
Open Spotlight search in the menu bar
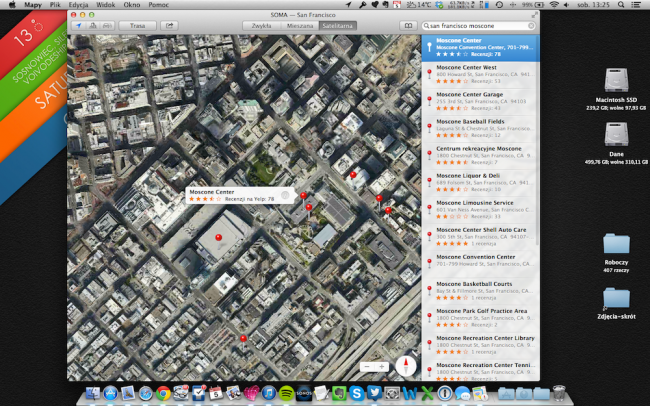[621, 5]
